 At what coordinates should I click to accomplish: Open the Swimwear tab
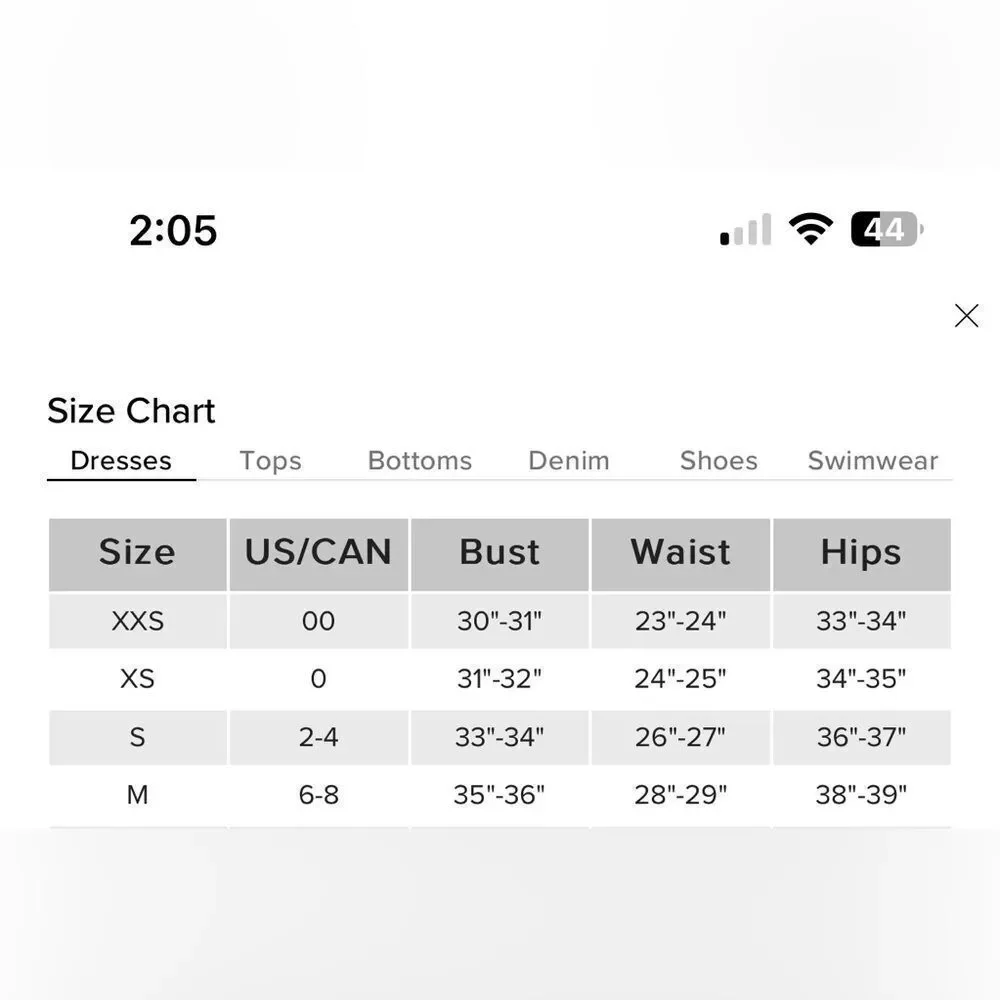coord(872,461)
